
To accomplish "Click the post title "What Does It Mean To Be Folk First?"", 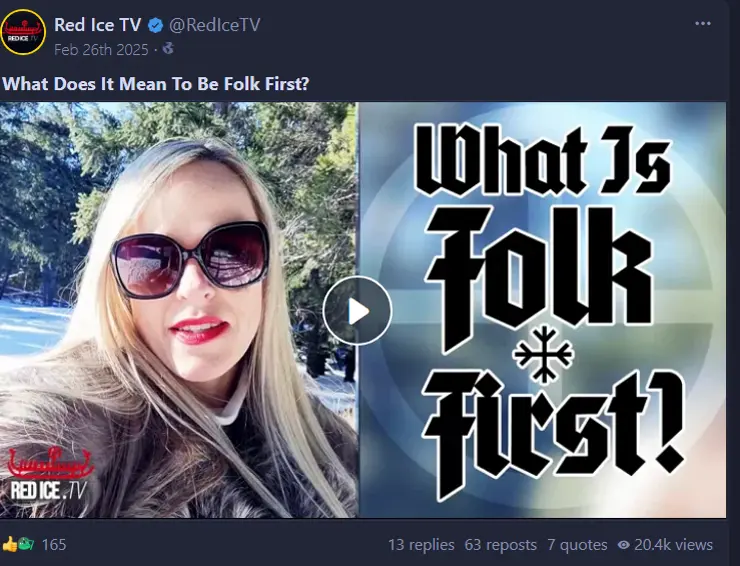I will [x=155, y=83].
